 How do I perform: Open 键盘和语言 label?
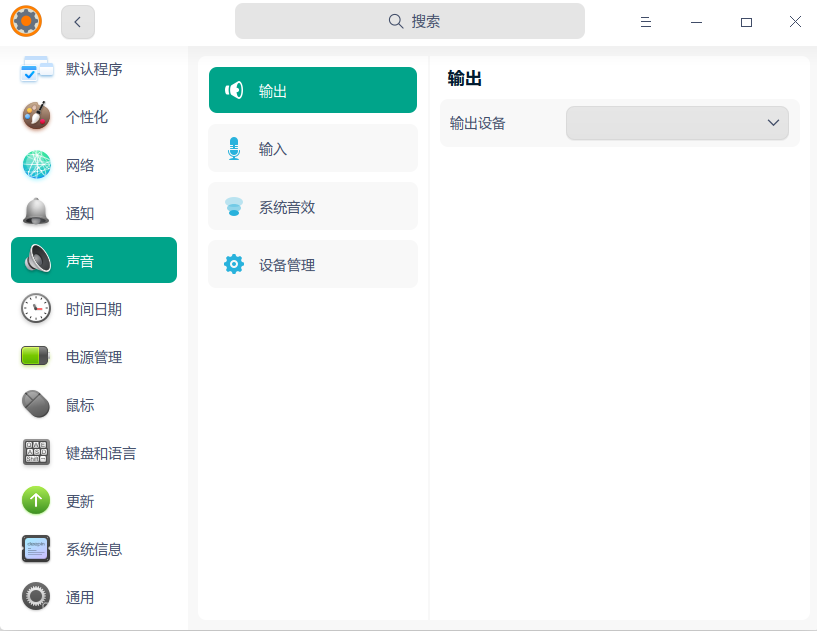click(x=101, y=453)
